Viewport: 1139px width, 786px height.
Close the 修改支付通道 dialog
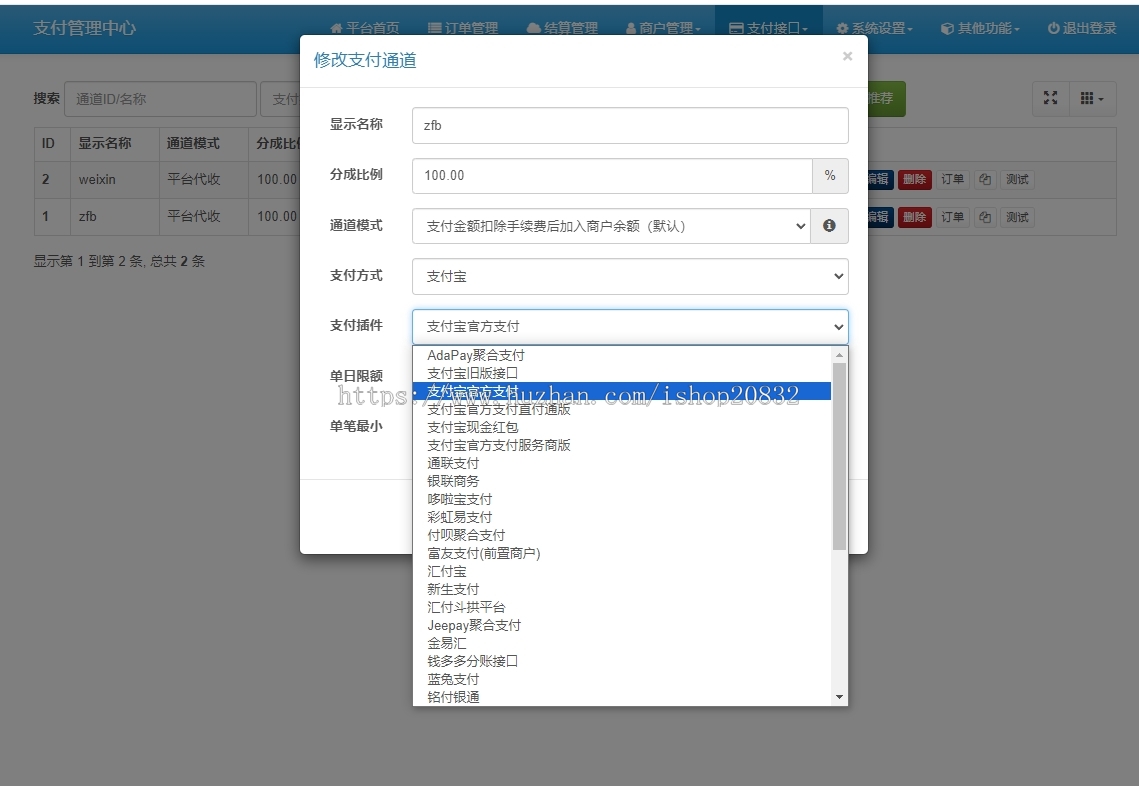[x=847, y=56]
